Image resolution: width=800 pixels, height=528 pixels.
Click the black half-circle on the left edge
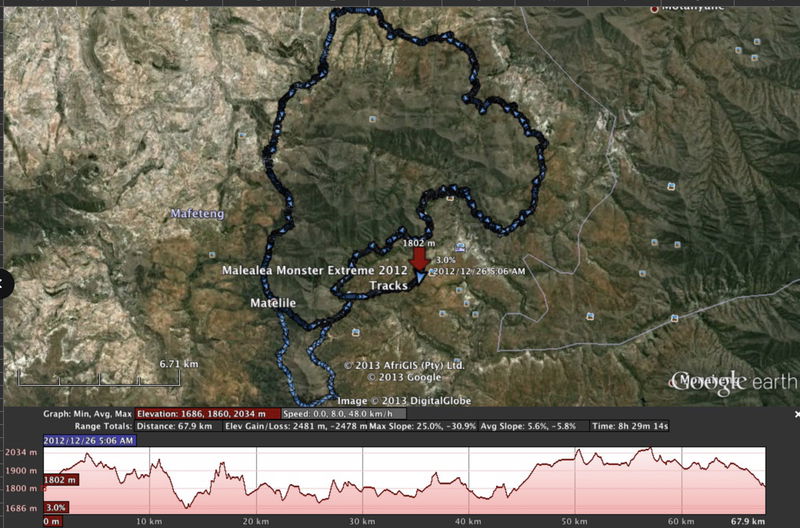[4, 283]
